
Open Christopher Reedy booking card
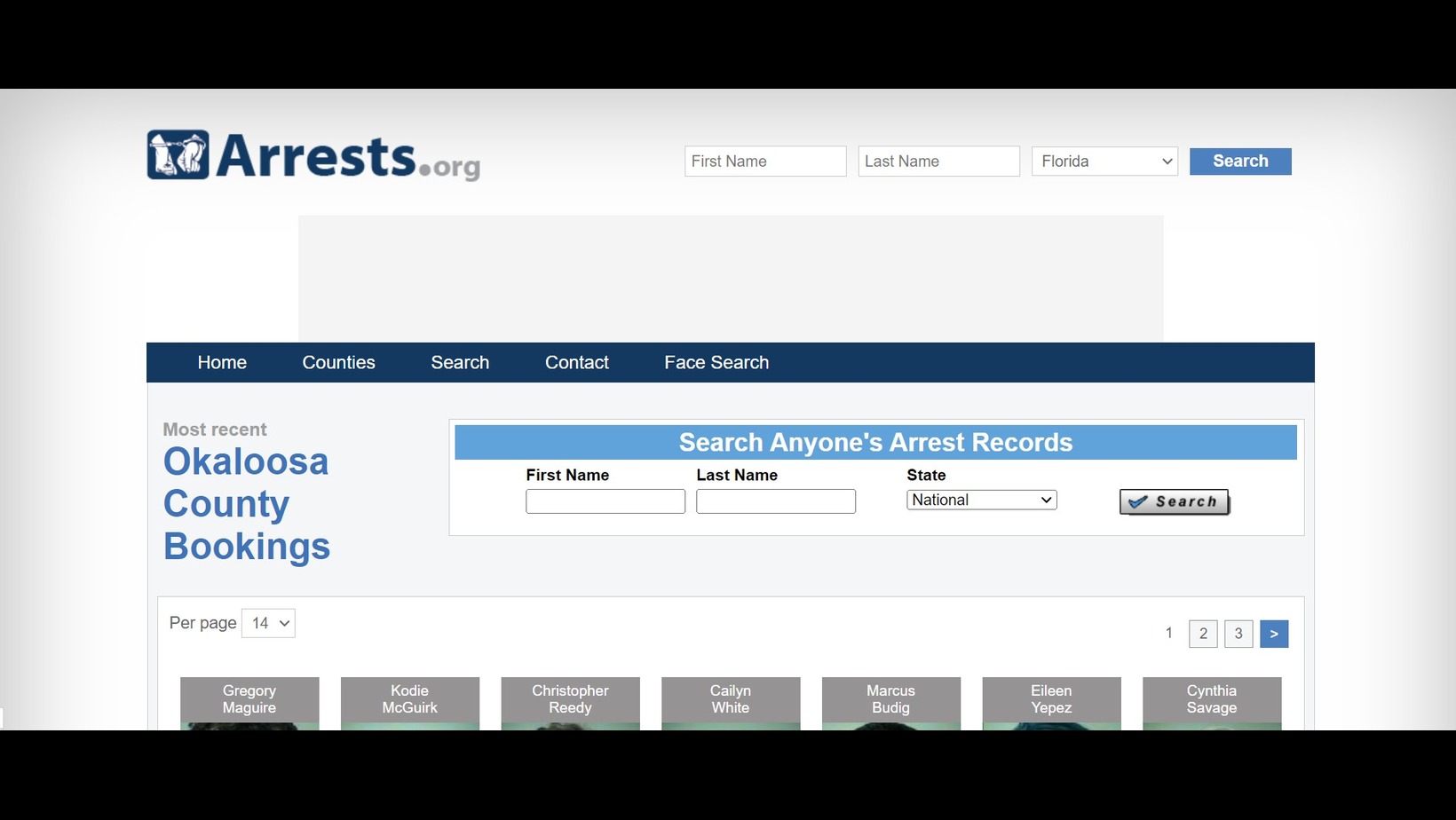(570, 703)
